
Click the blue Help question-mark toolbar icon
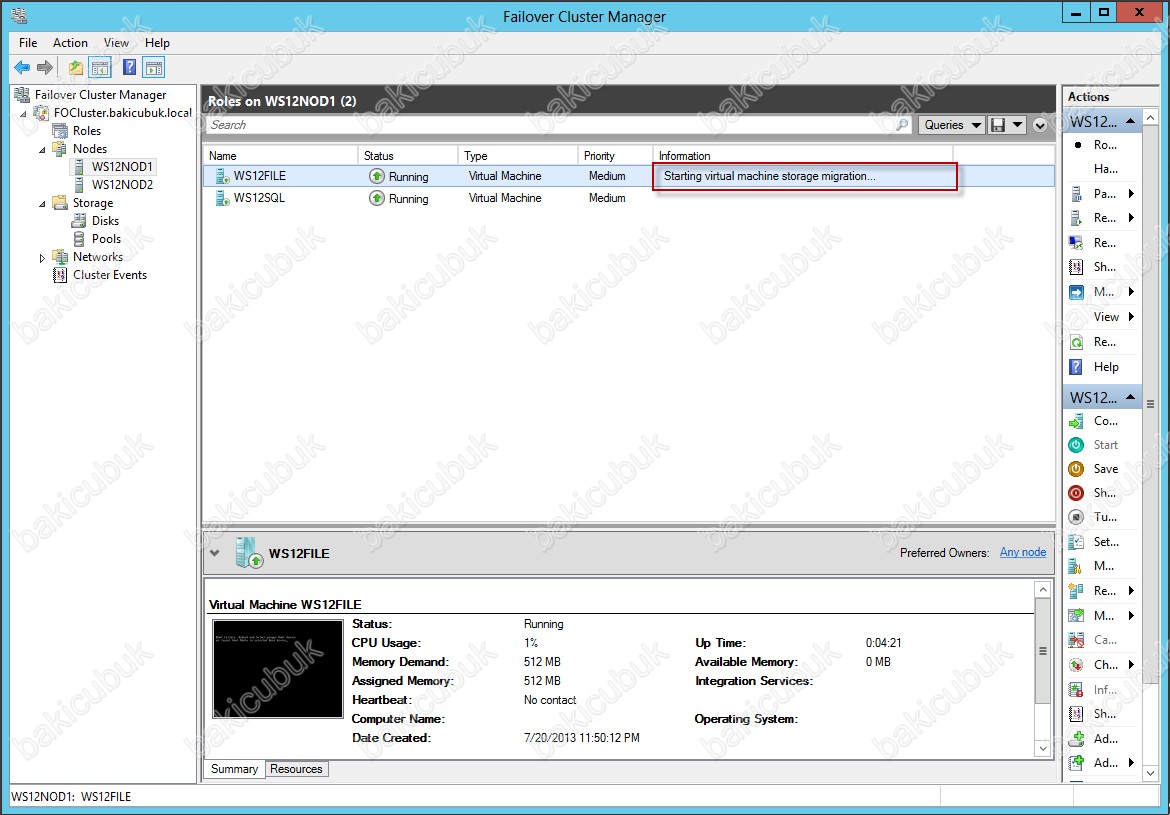pos(129,68)
